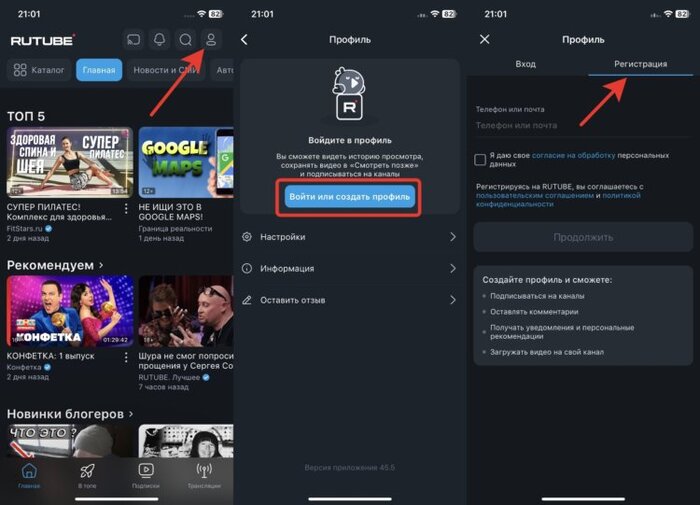Check the personal data consent checkbox

tap(480, 159)
